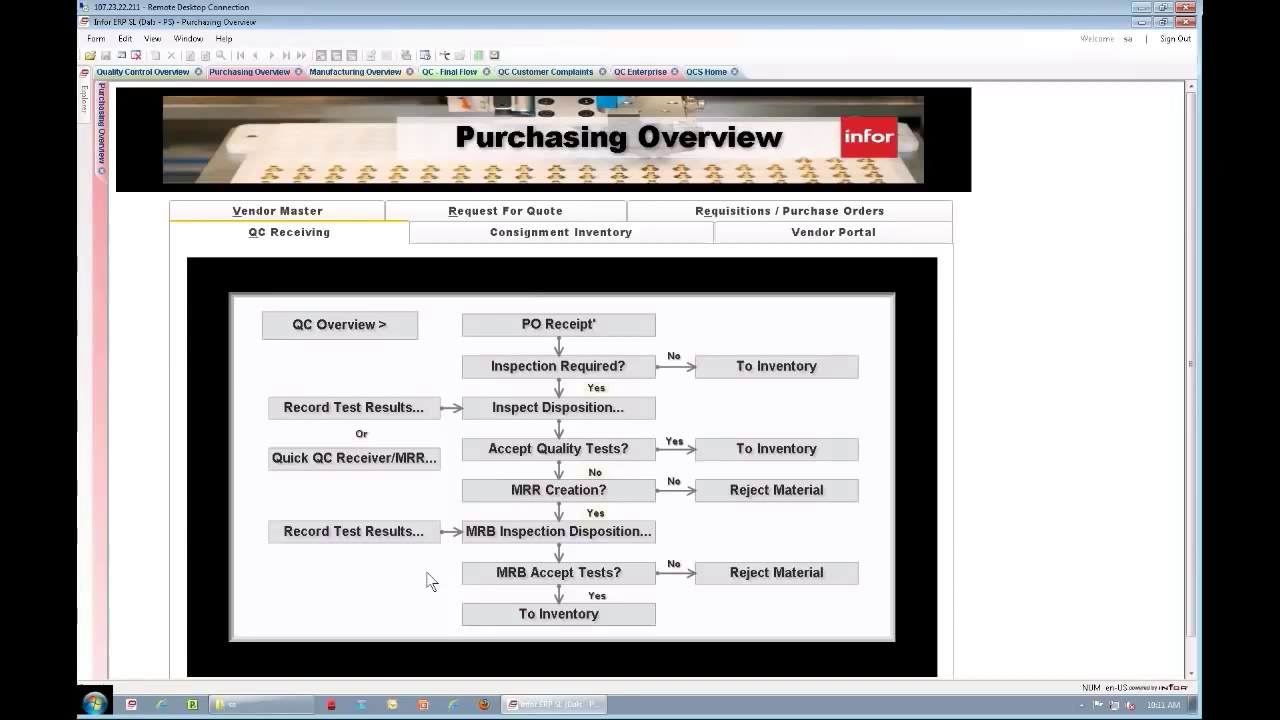1280x720 pixels.
Task: Click Record Test Results beside Inspect Disposition
Action: point(354,407)
